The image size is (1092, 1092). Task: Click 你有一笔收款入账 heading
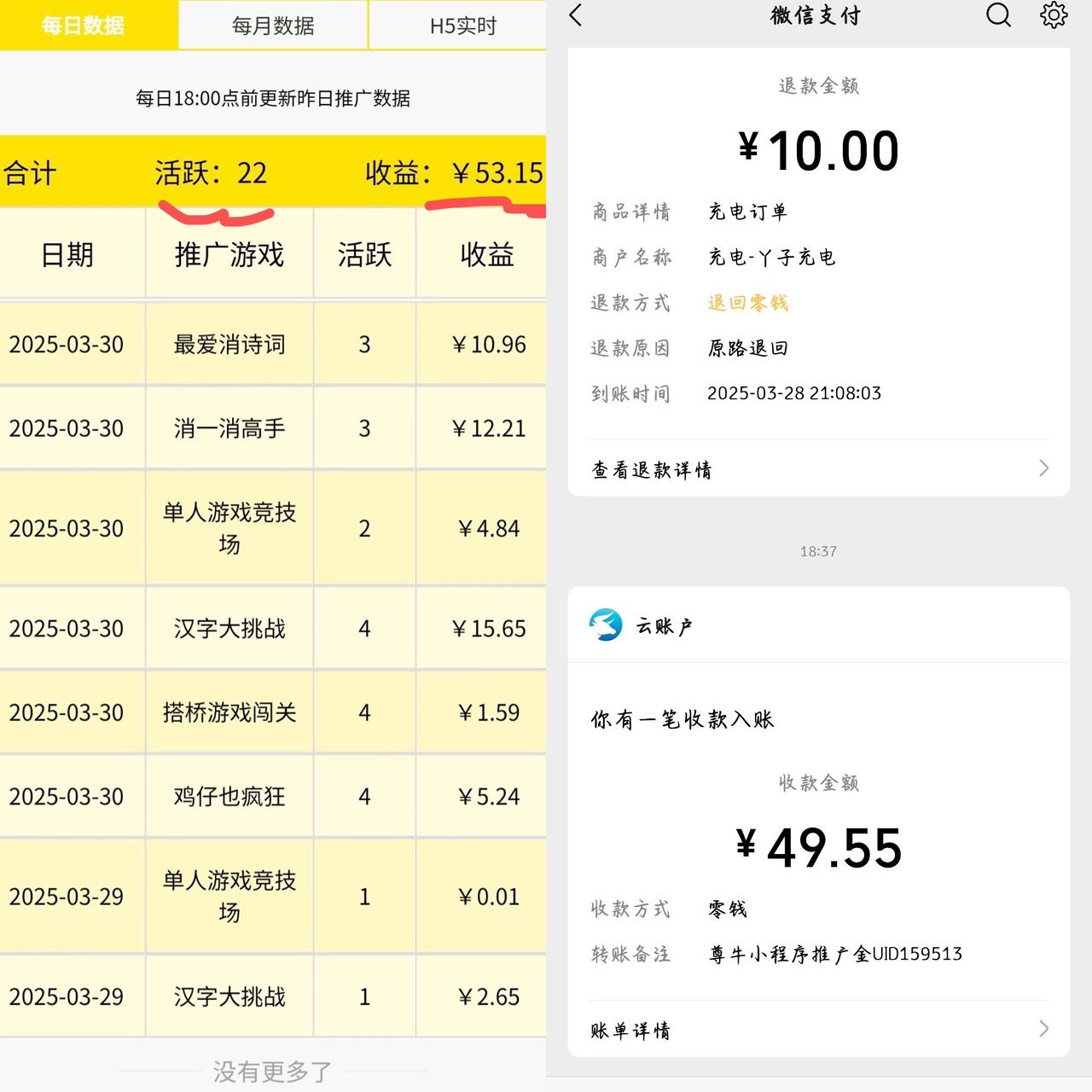(x=682, y=719)
